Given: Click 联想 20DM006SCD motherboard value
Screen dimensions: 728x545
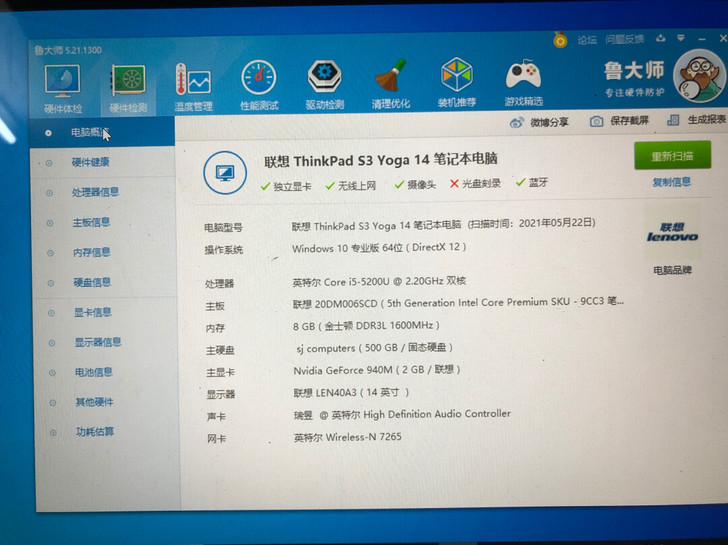Looking at the screenshot, I should [x=458, y=302].
